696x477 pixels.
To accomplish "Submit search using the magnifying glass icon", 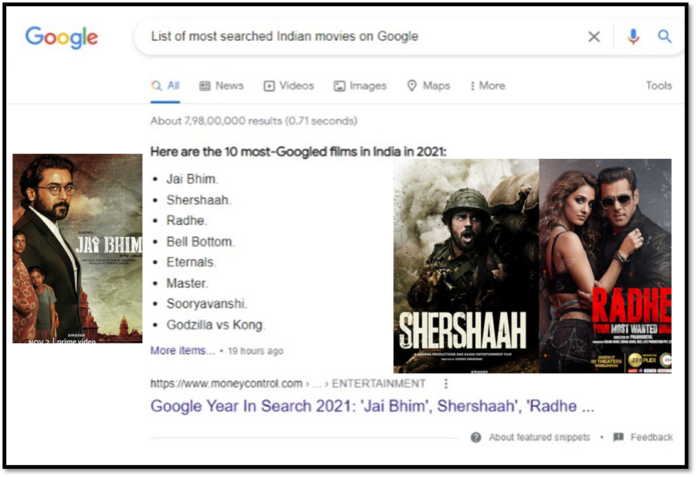I will [x=664, y=36].
